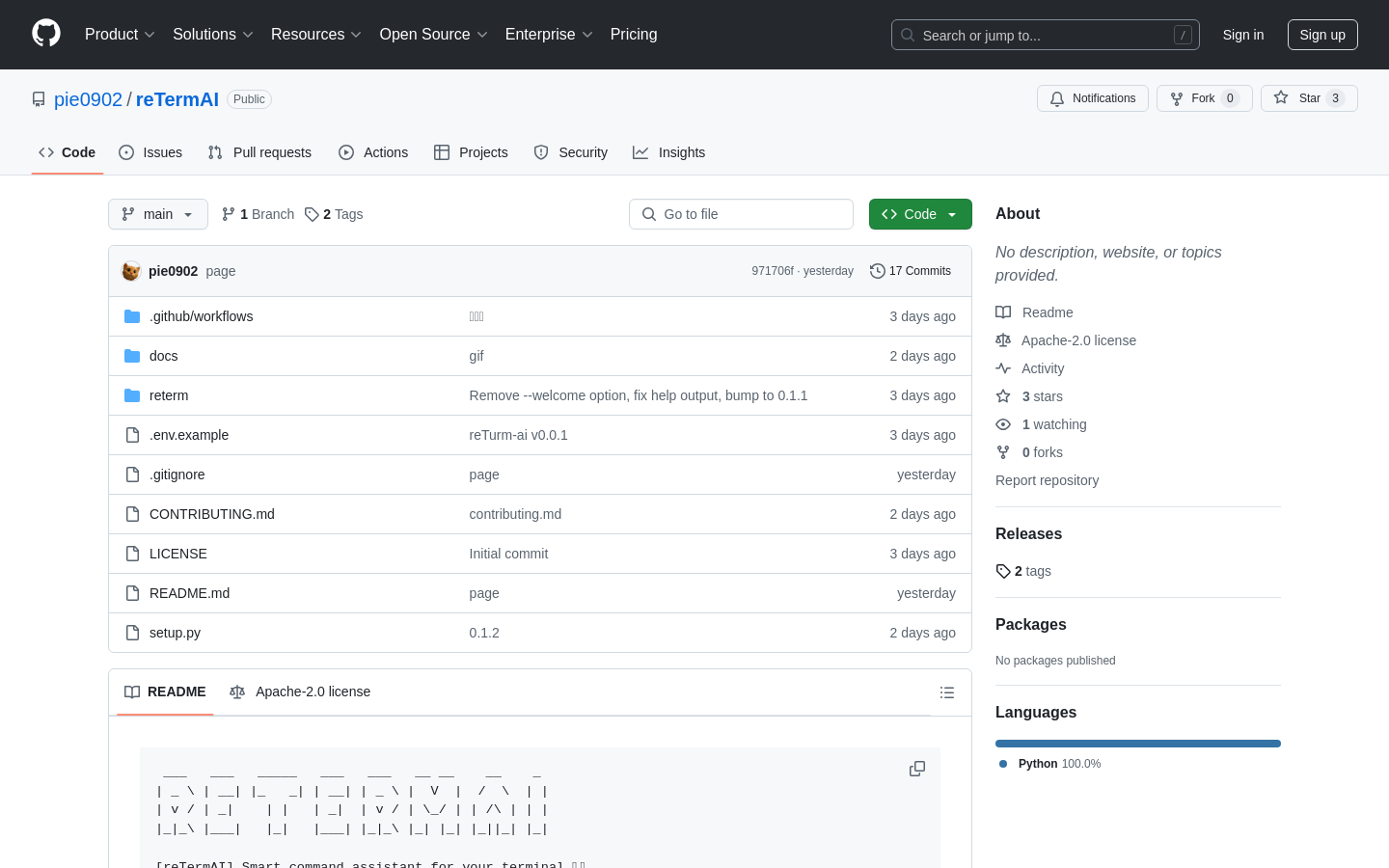
Task: Select the Code repository tab
Action: pos(68,152)
